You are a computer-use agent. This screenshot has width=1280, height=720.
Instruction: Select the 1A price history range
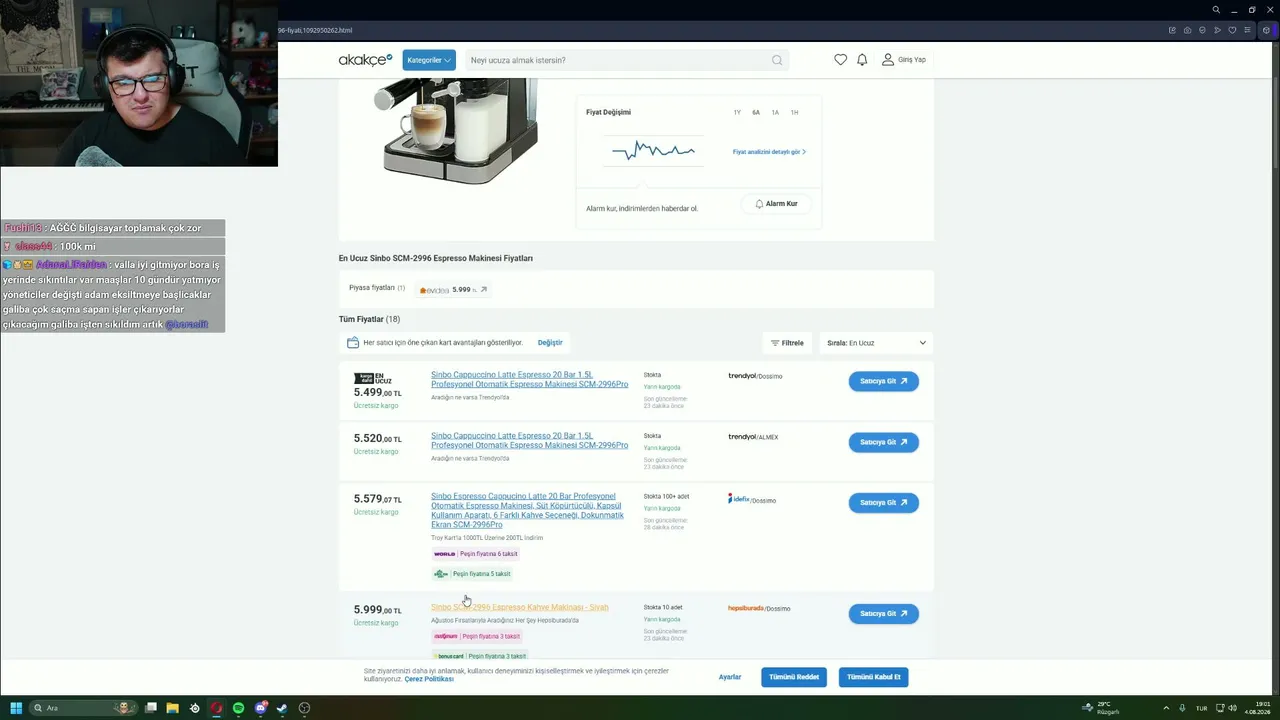775,112
